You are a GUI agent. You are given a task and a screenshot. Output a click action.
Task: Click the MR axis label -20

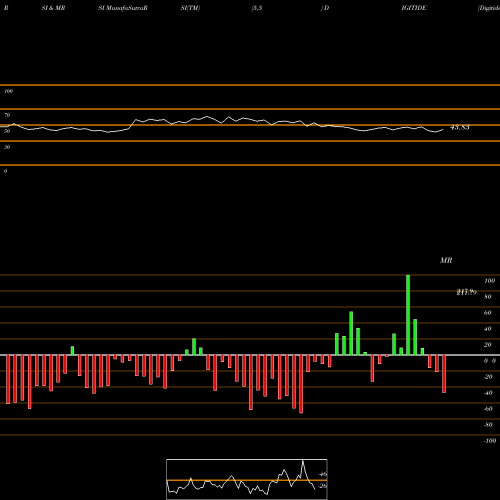[488, 377]
